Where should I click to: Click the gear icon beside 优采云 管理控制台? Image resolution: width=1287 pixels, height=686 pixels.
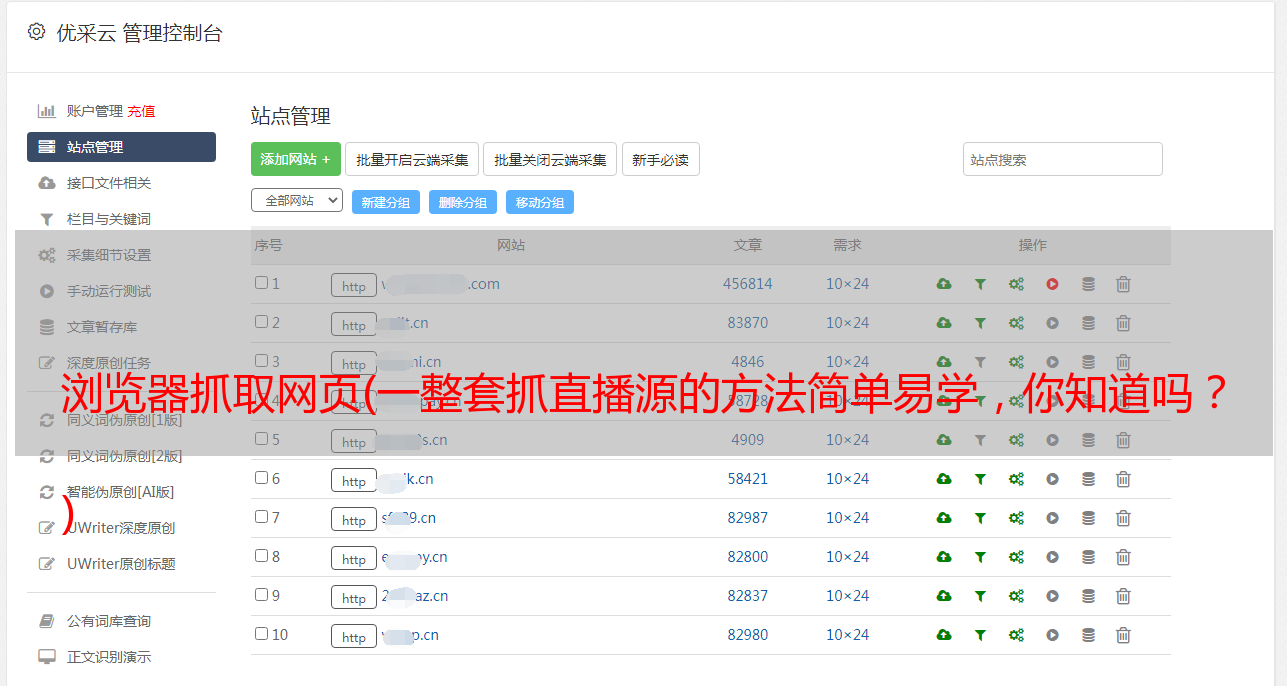coord(36,32)
